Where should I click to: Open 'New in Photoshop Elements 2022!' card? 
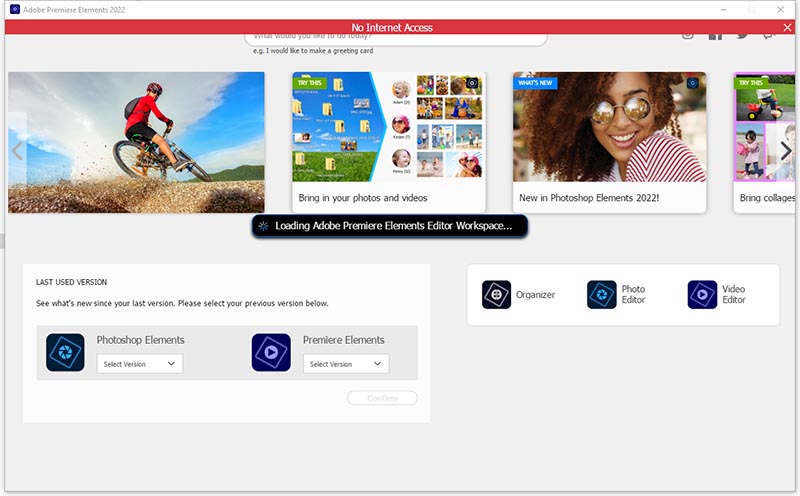609,142
